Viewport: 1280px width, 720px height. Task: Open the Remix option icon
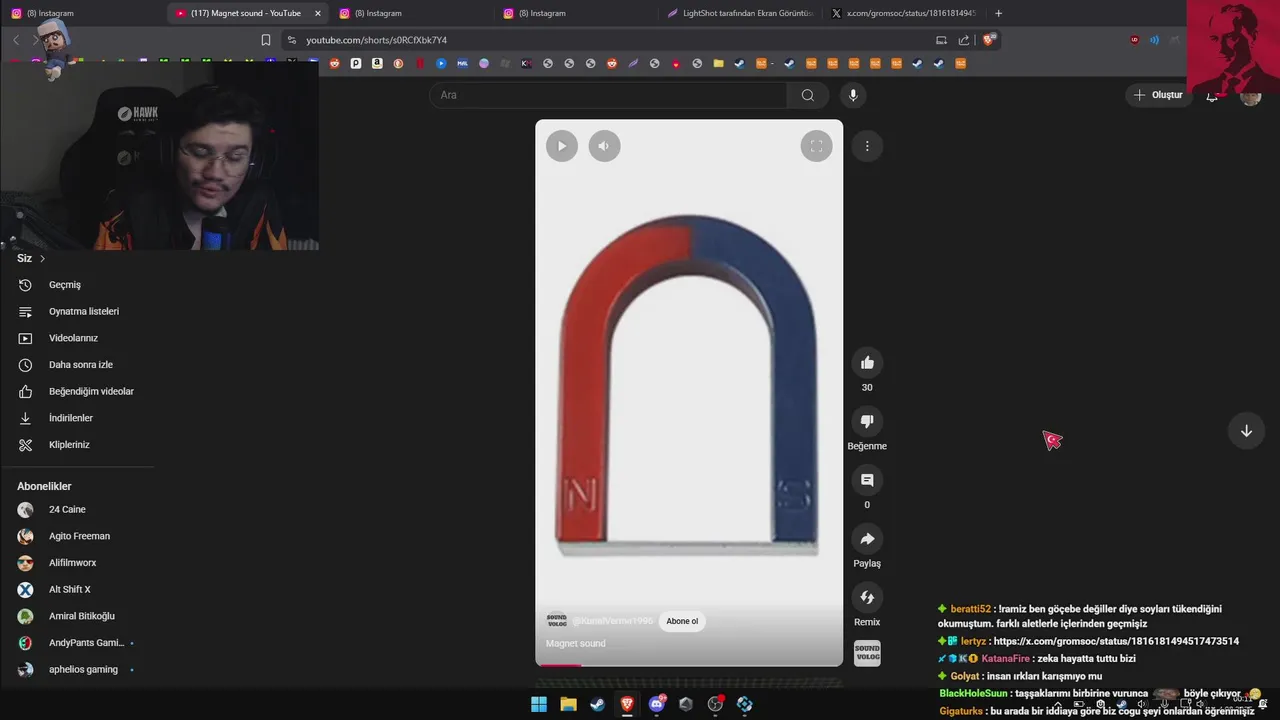point(867,598)
